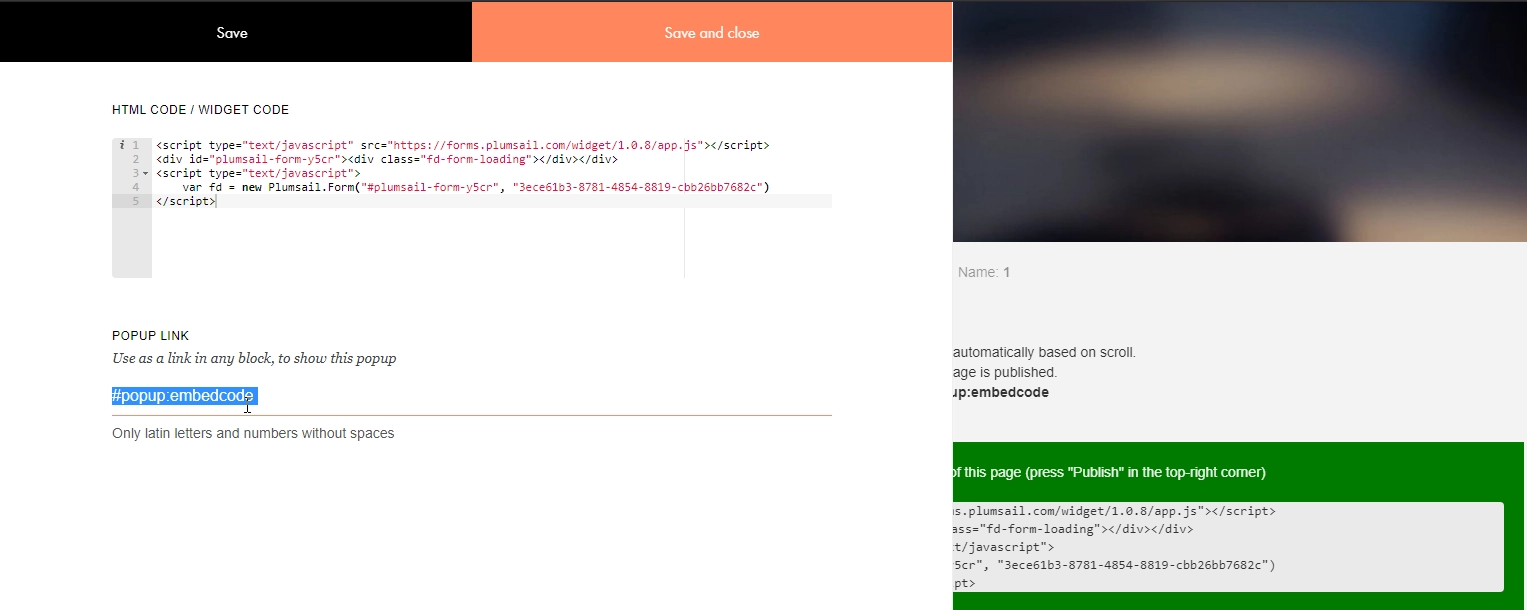The height and width of the screenshot is (610, 1527).
Task: Click gutter line number 2 in code editor
Action: (135, 159)
